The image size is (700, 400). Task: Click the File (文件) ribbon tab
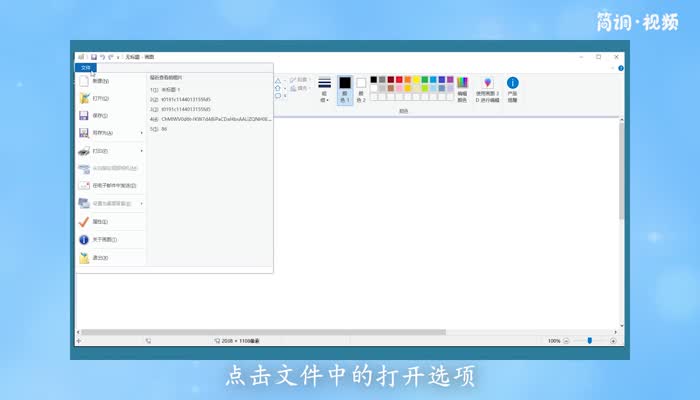tap(86, 68)
